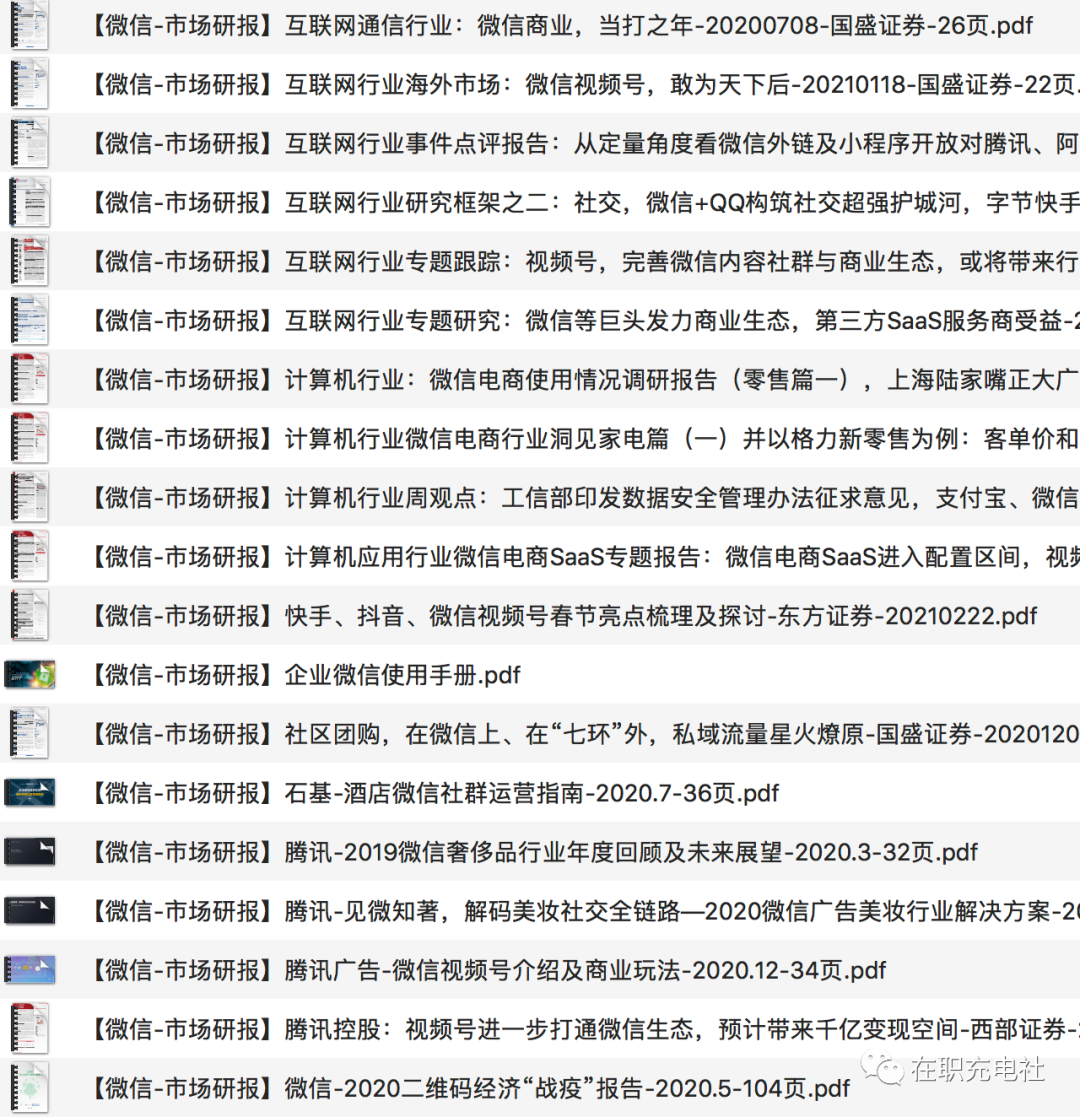
Task: Select PDF icon for 社区团购 file
Action: (x=29, y=734)
